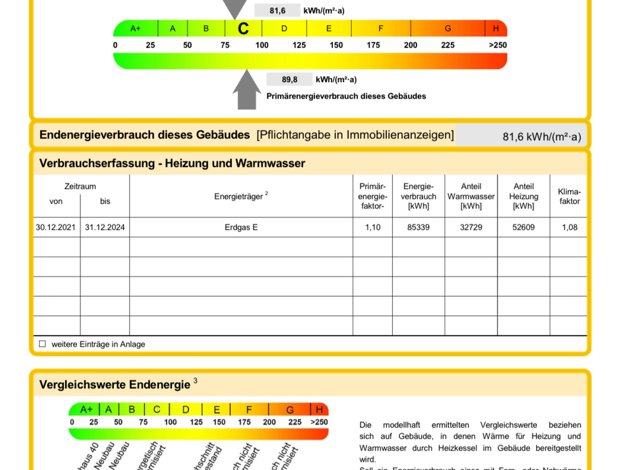Select the bold C energy class marker
The width and height of the screenshot is (626, 470).
click(x=243, y=29)
